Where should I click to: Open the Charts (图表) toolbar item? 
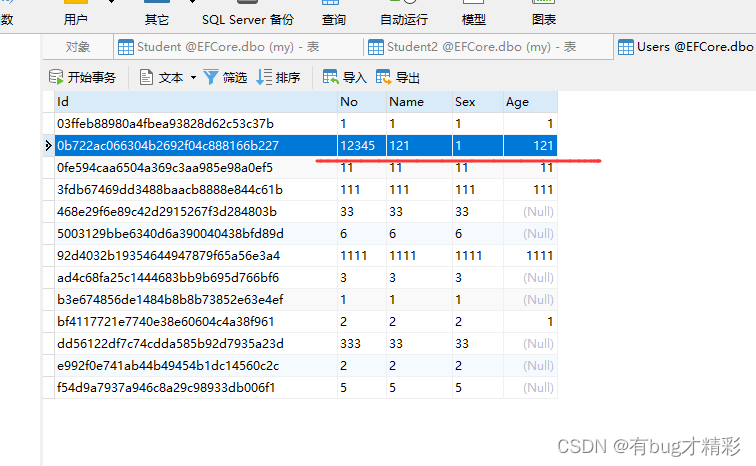pos(544,14)
